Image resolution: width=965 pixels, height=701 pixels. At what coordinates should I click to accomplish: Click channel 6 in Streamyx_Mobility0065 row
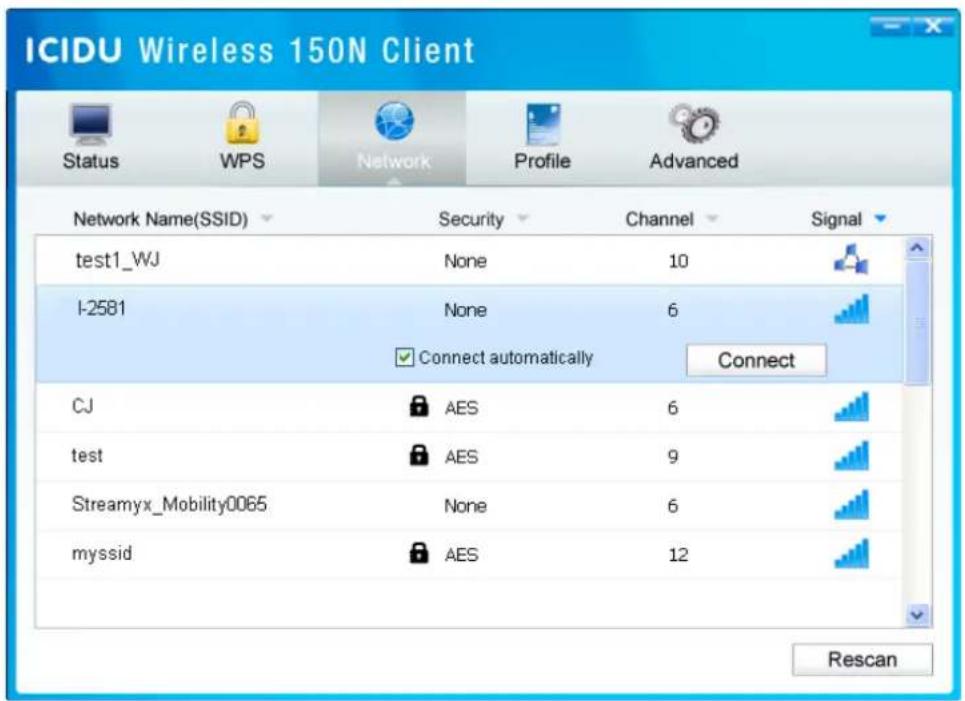[673, 506]
